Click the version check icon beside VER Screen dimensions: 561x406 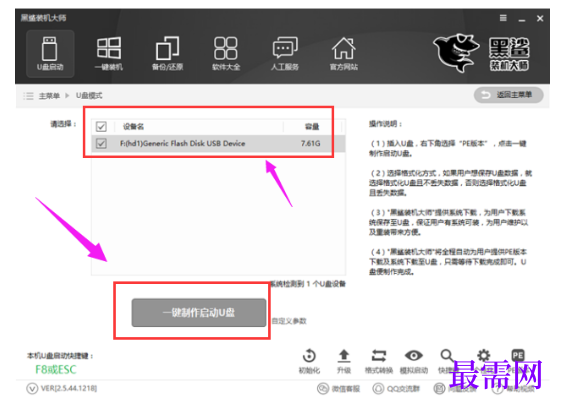[x=32, y=388]
